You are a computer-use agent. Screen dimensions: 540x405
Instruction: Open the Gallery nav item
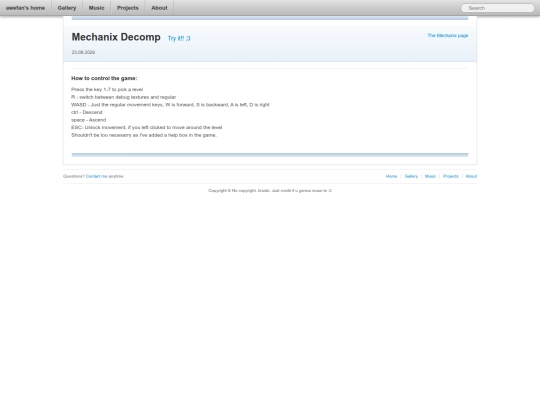pos(67,8)
